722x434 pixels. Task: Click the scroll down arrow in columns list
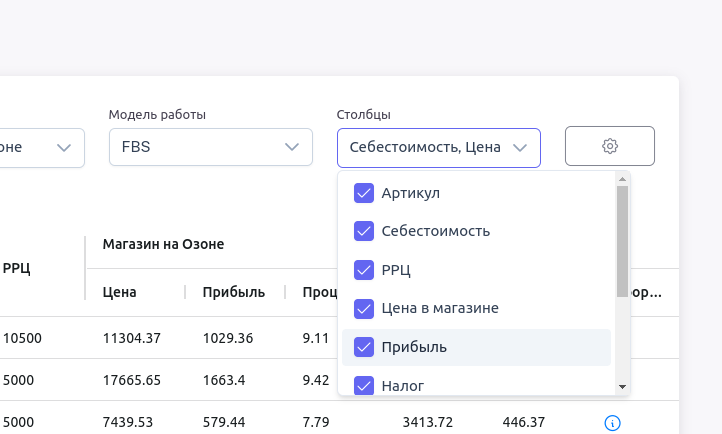pyautogui.click(x=623, y=387)
